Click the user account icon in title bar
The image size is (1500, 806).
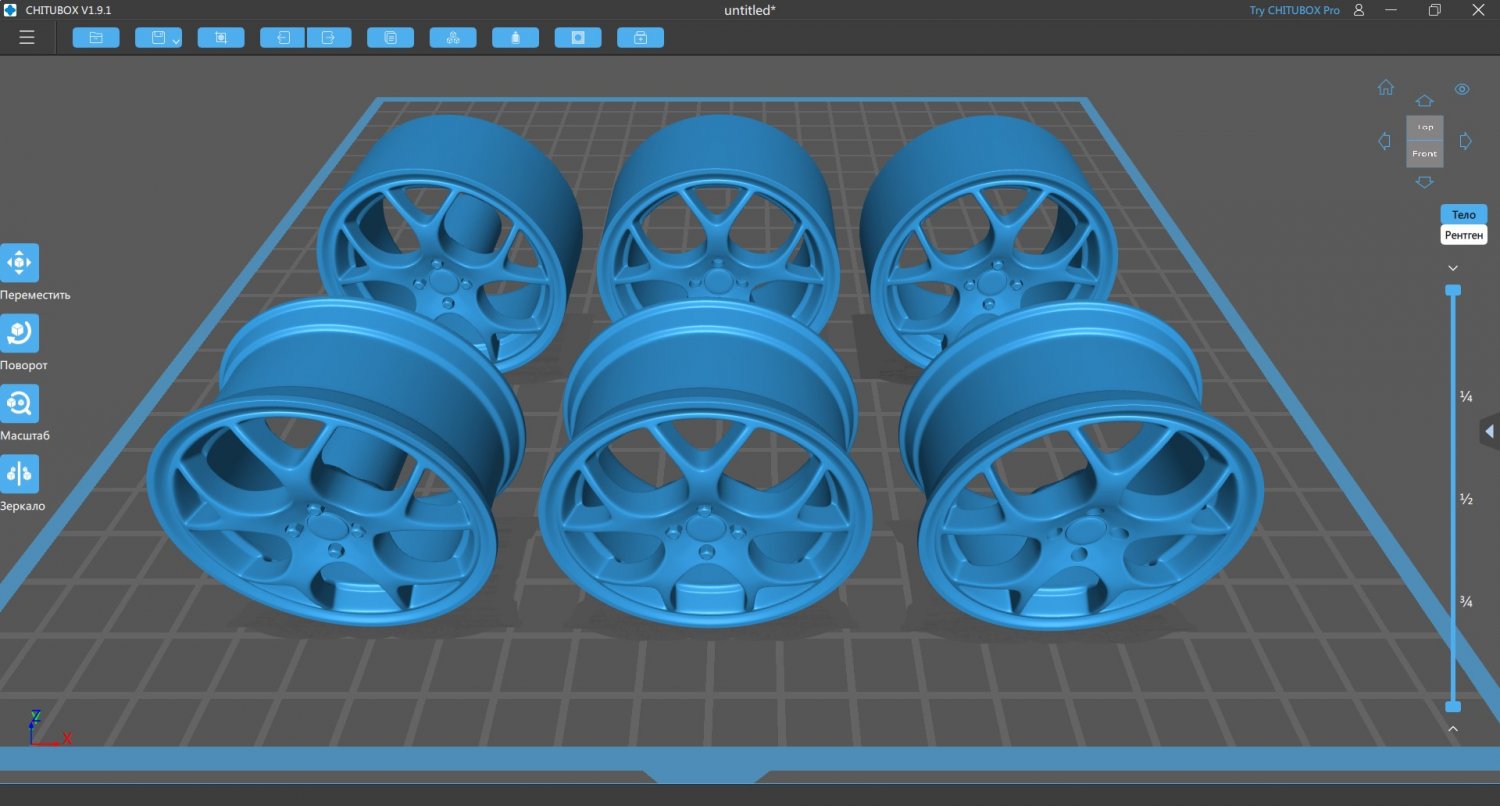[1356, 10]
